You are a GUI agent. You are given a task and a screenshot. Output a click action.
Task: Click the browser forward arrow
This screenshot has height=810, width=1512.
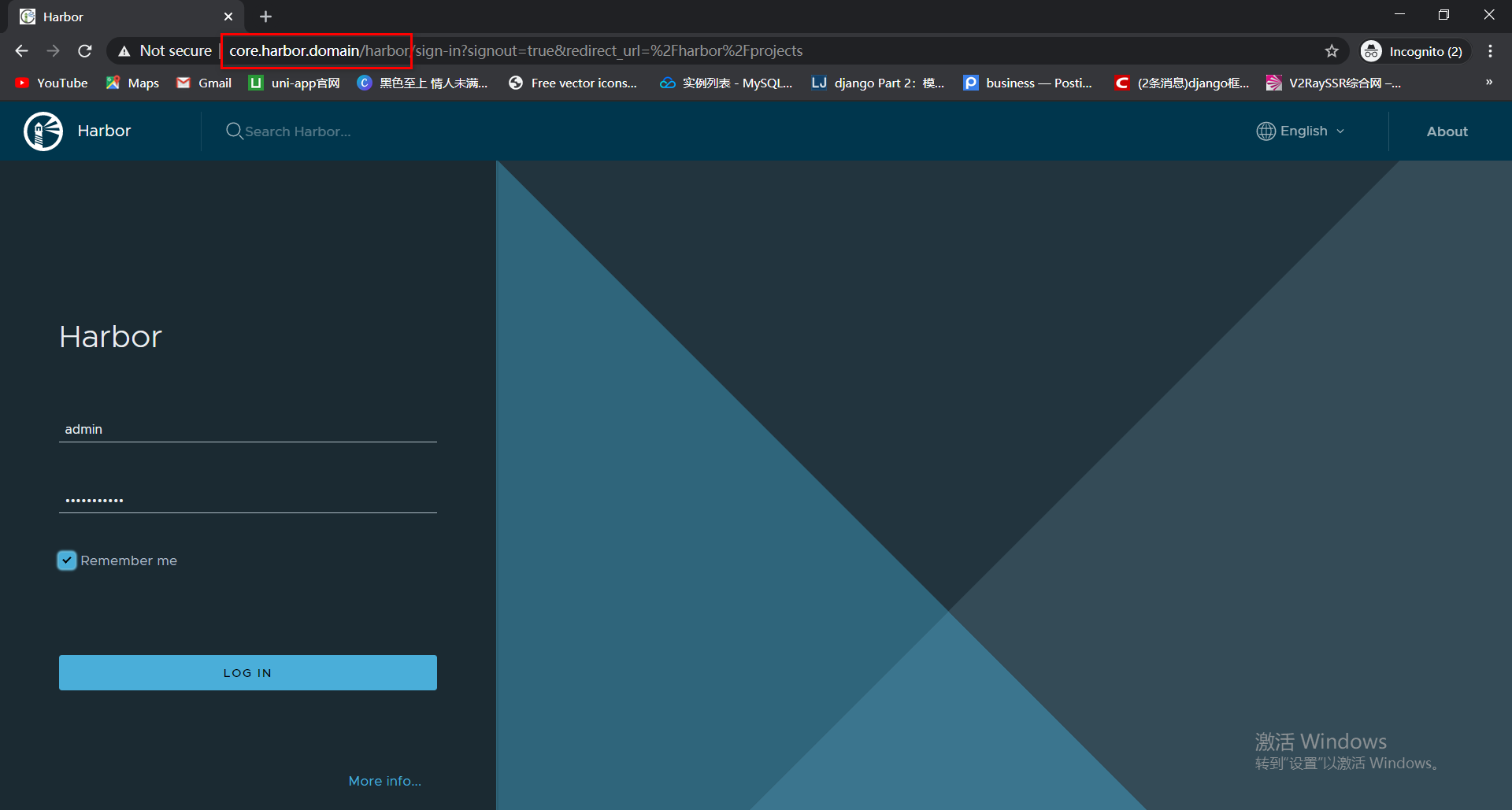point(53,50)
